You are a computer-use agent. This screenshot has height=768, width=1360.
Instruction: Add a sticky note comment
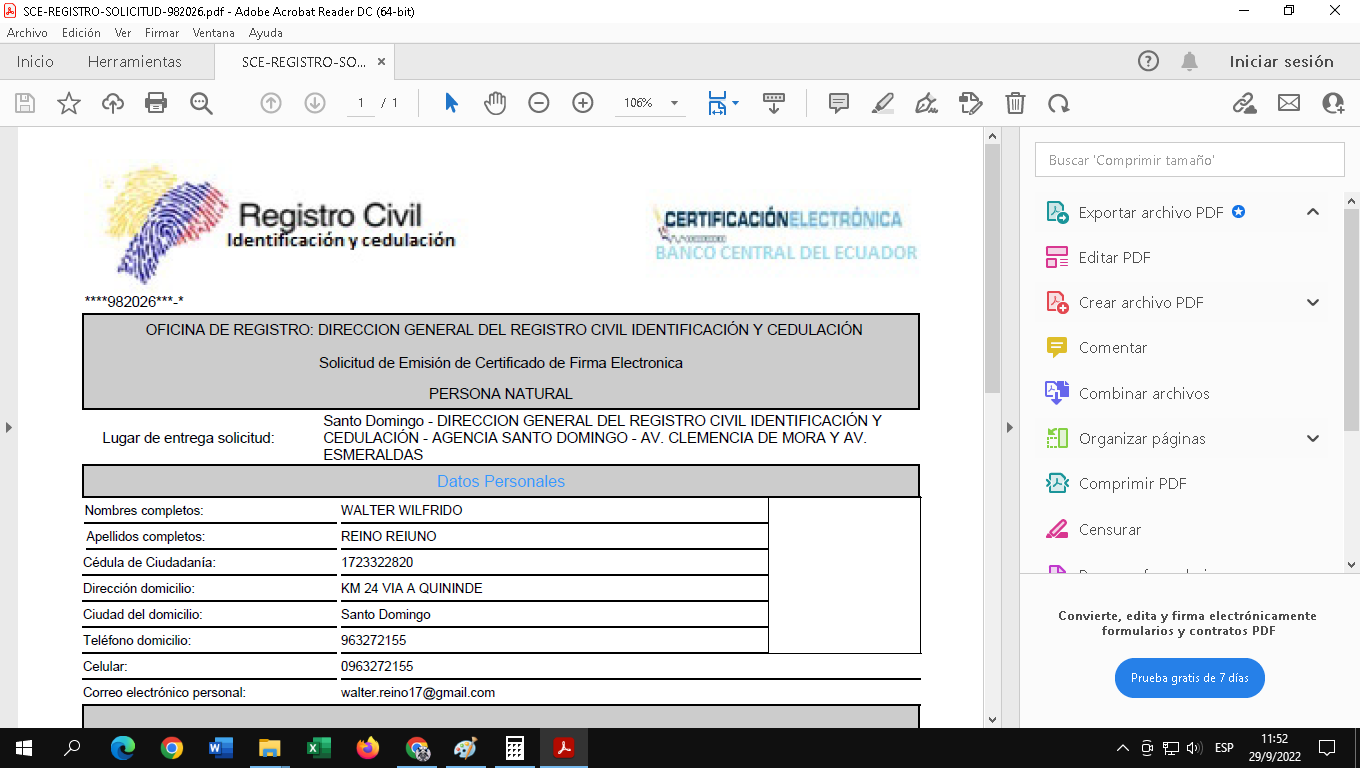[x=839, y=103]
